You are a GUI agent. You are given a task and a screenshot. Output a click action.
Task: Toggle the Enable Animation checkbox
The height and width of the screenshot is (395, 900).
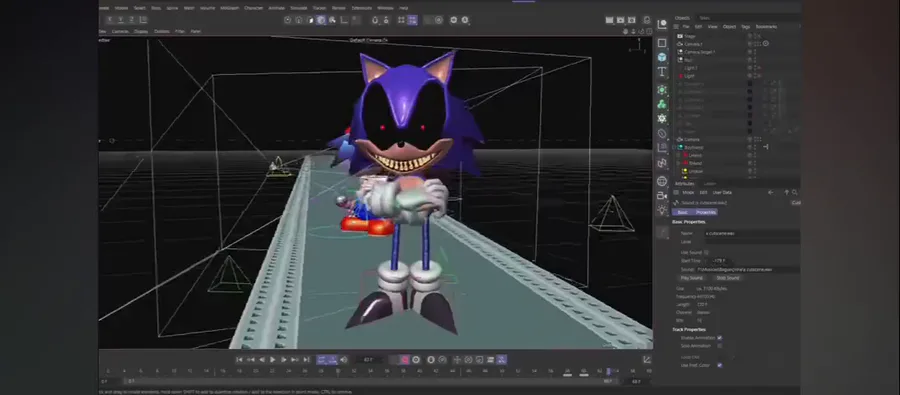720,338
